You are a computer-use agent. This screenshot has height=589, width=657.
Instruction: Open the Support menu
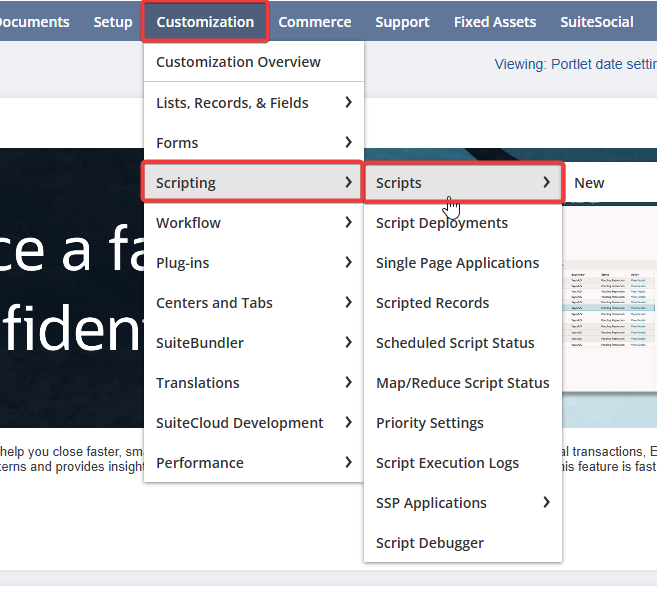pos(402,22)
